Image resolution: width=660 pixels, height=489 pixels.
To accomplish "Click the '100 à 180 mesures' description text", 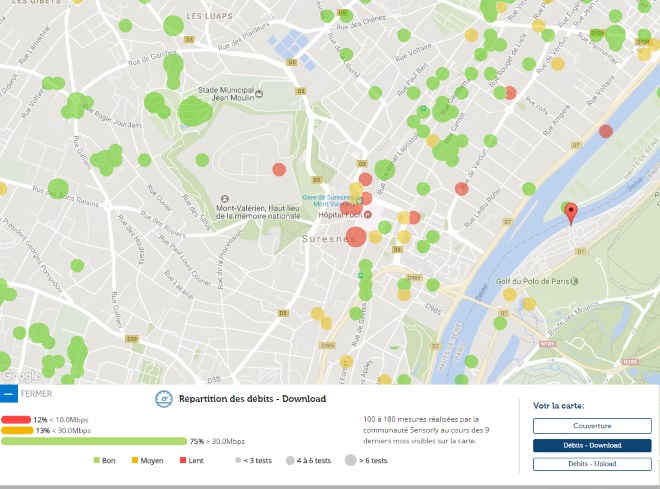I will click(426, 430).
